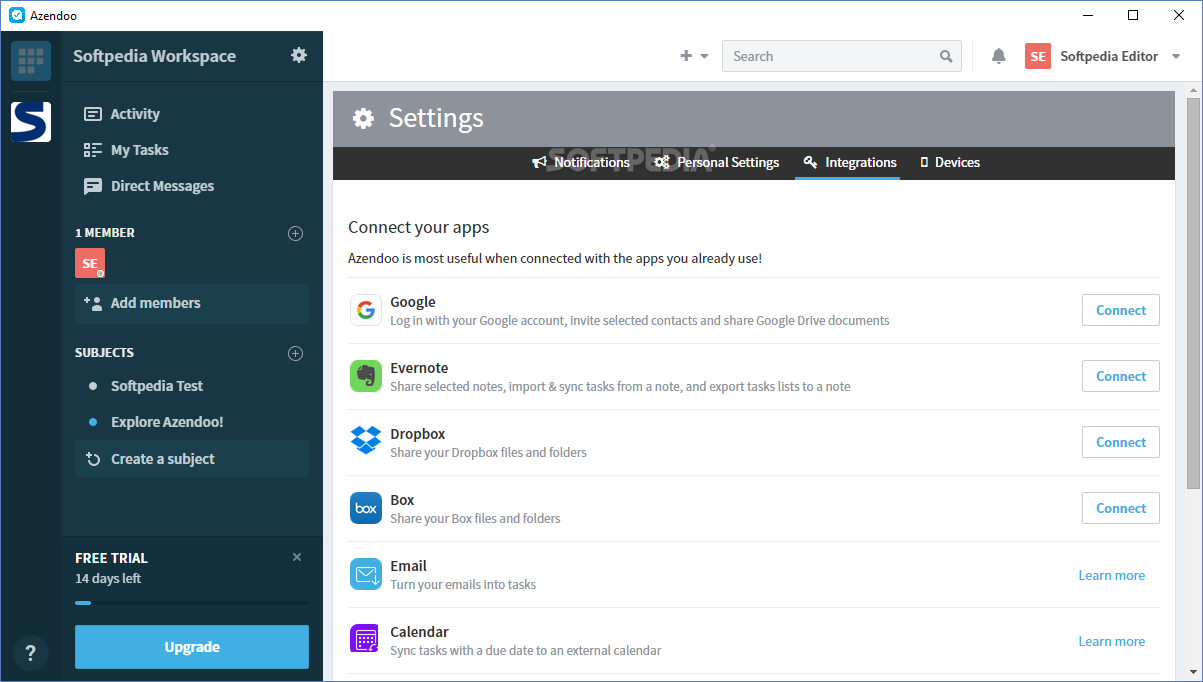The height and width of the screenshot is (682, 1203).
Task: Click the Google logo icon
Action: 366,310
